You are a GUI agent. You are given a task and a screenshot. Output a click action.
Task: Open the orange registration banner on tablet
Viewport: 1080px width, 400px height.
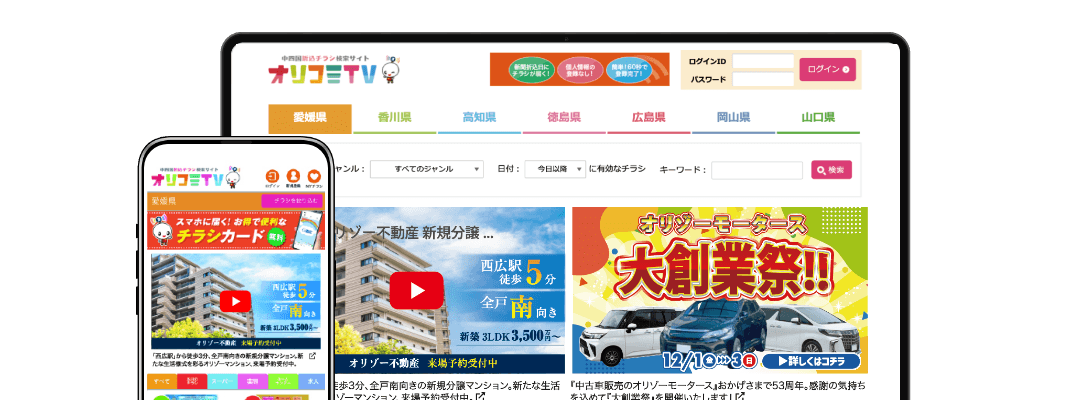579,70
